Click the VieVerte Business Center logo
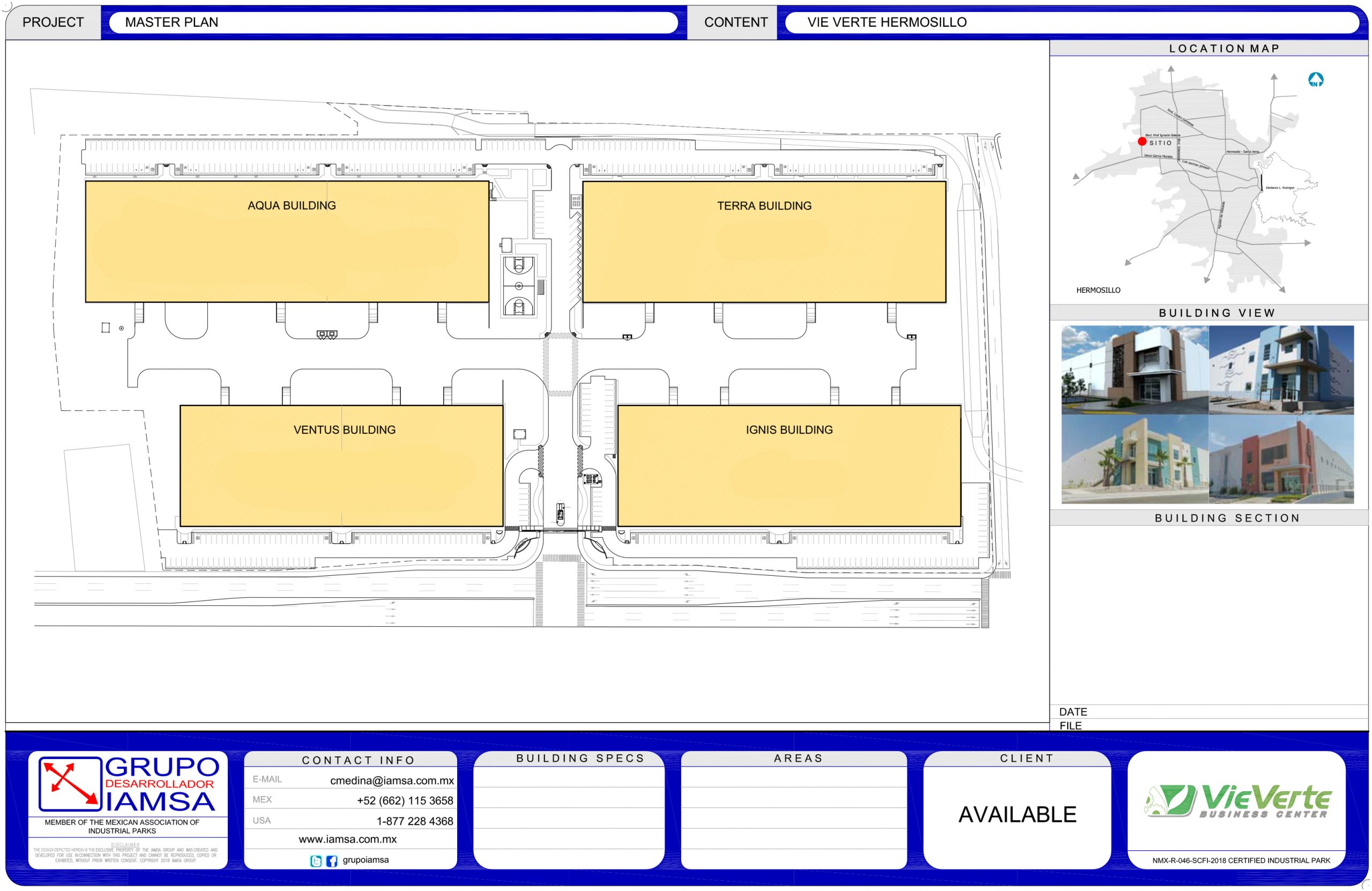1372x891 pixels. tap(1237, 800)
